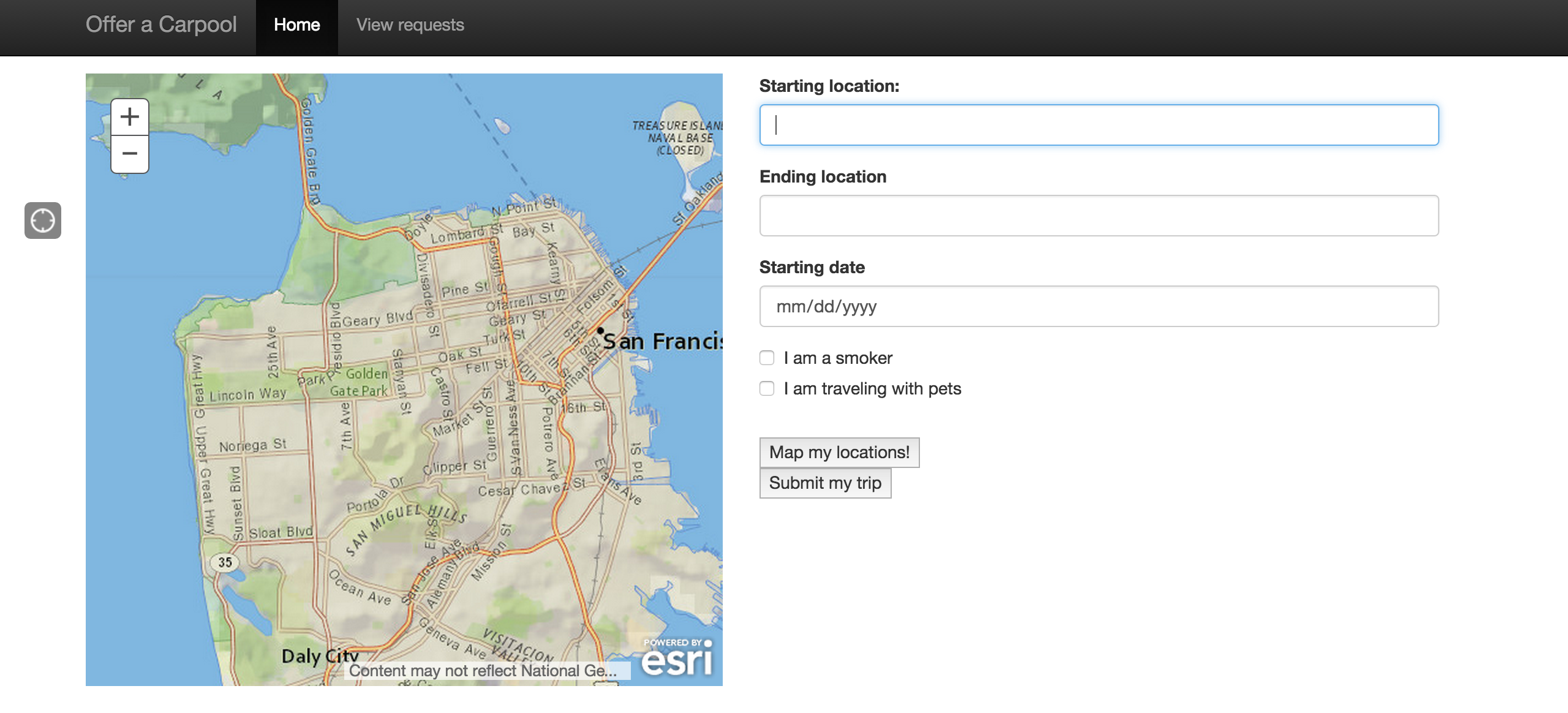Click the 'Offer a Carpool' brand link
Viewport: 1568px width, 713px height.
tap(161, 25)
